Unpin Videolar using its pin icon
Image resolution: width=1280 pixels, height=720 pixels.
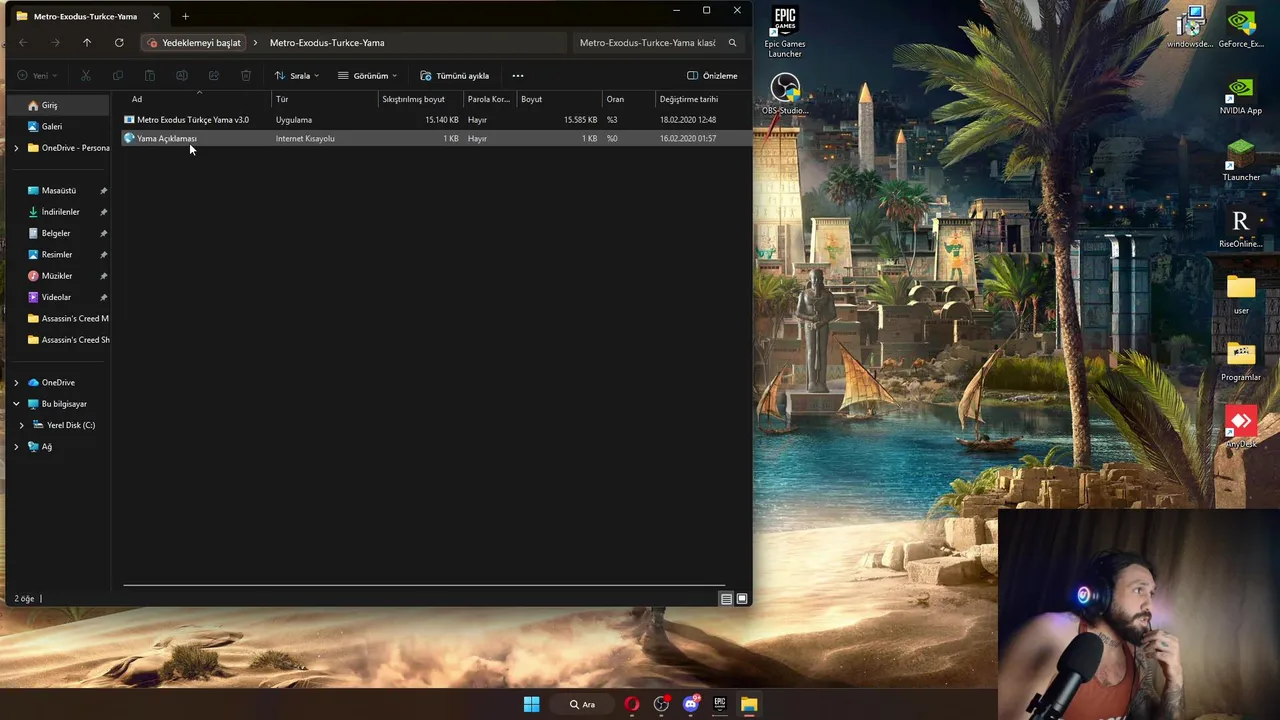103,297
